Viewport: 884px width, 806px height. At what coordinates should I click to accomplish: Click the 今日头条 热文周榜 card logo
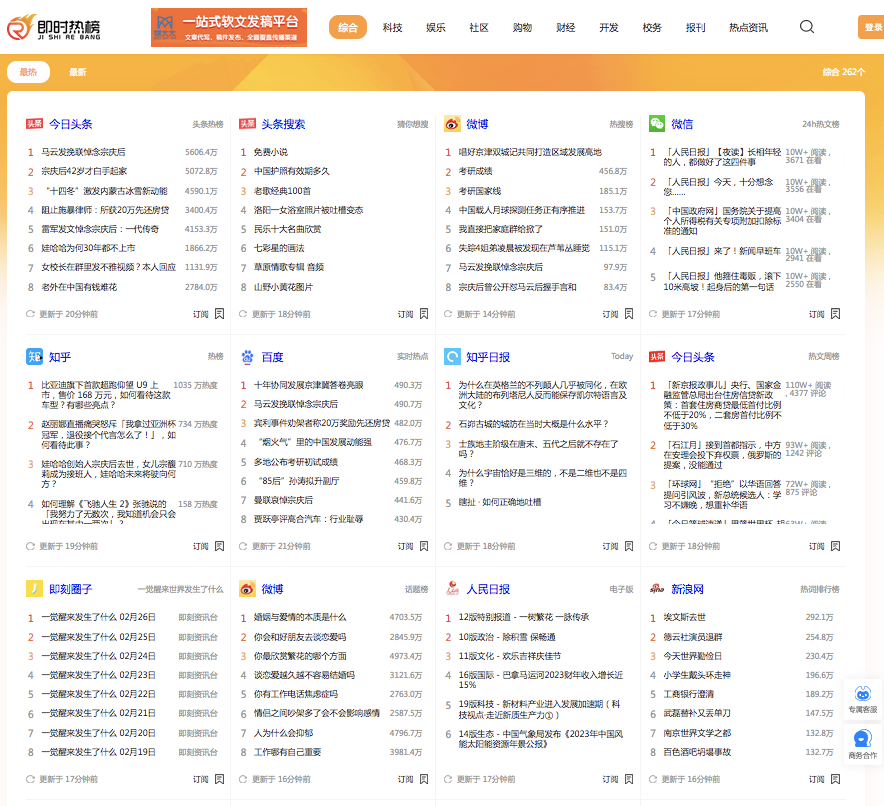click(x=657, y=356)
